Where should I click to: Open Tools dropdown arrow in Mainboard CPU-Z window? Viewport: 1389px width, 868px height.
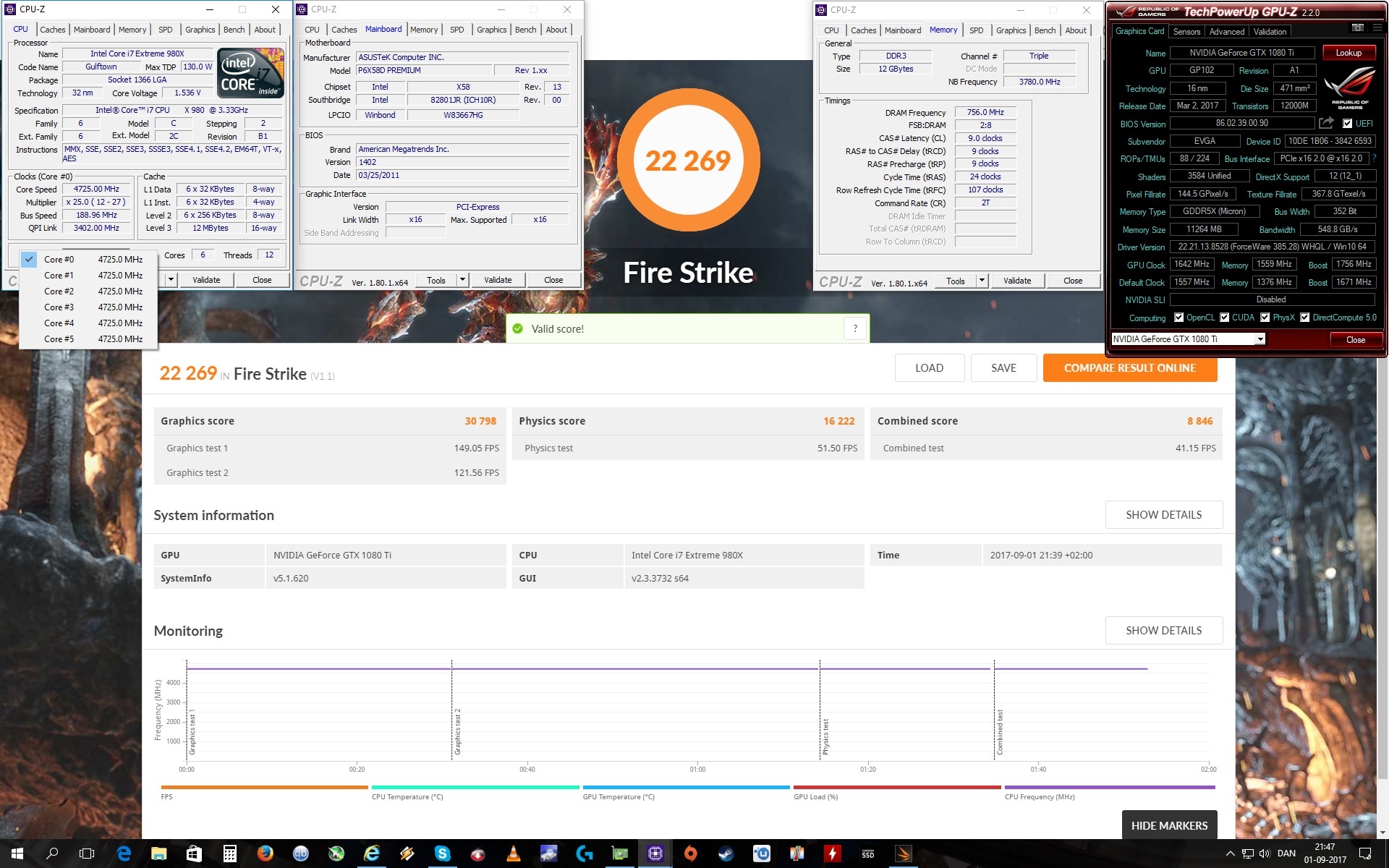pos(462,280)
